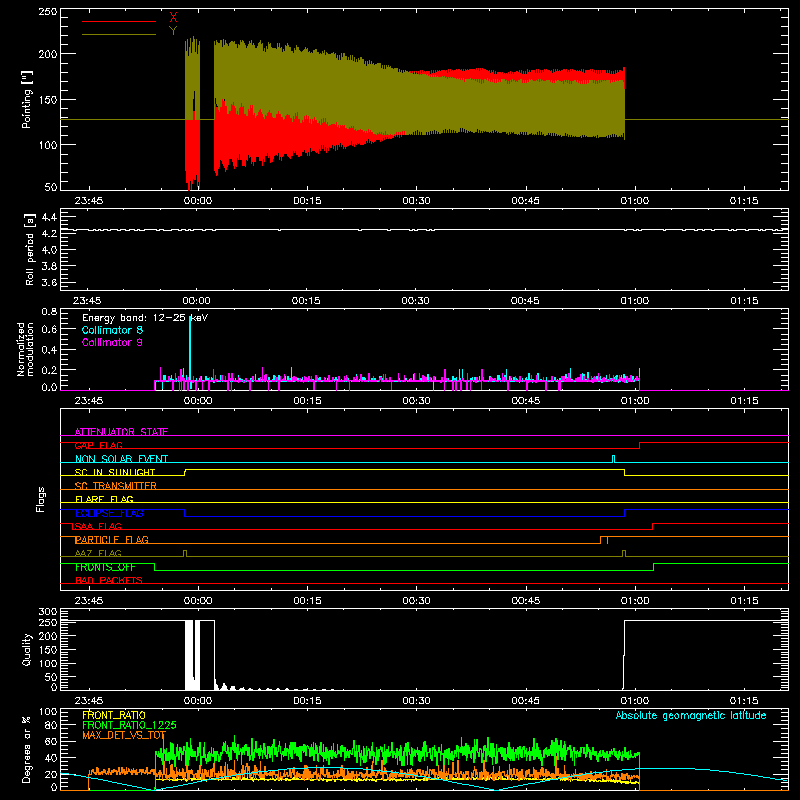
Task: Click 01:15 tick label under Pointing plot
Action: tap(744, 201)
